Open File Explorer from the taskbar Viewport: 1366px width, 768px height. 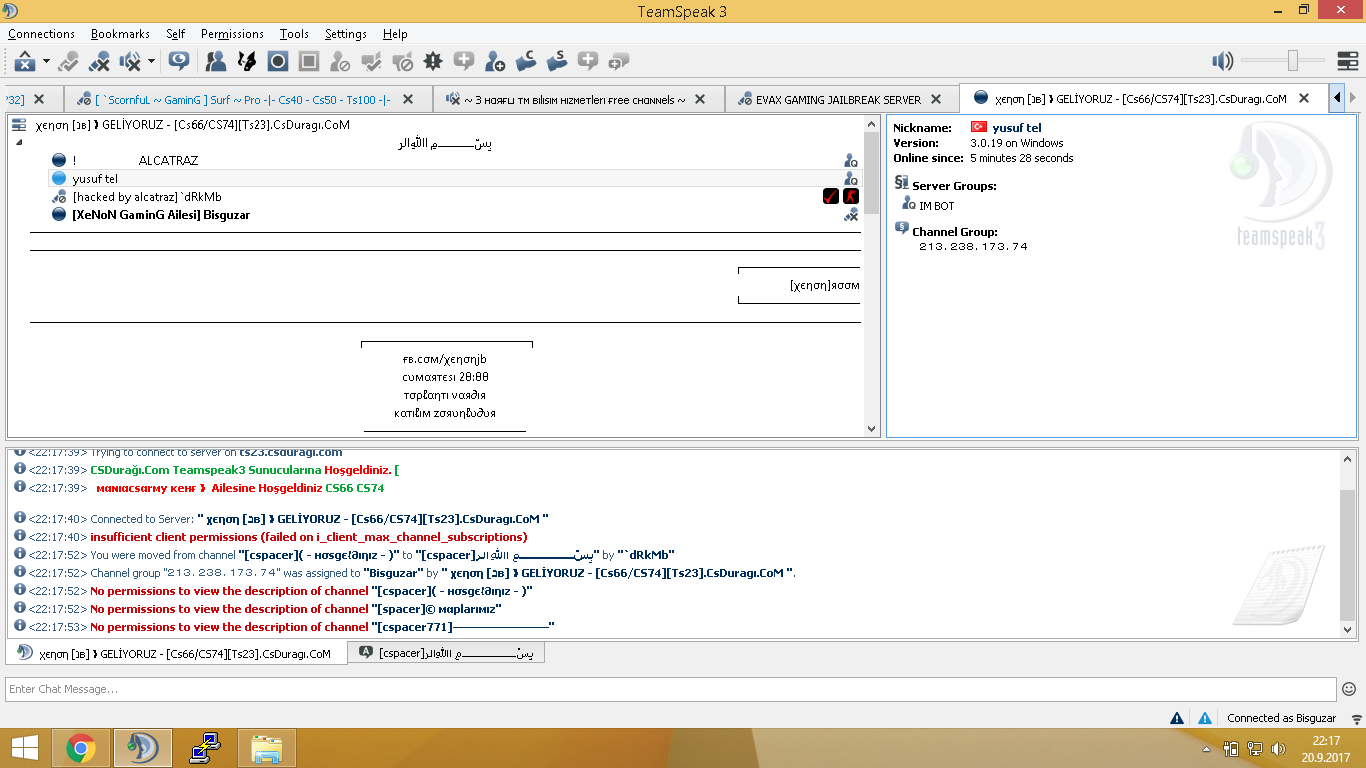(266, 748)
